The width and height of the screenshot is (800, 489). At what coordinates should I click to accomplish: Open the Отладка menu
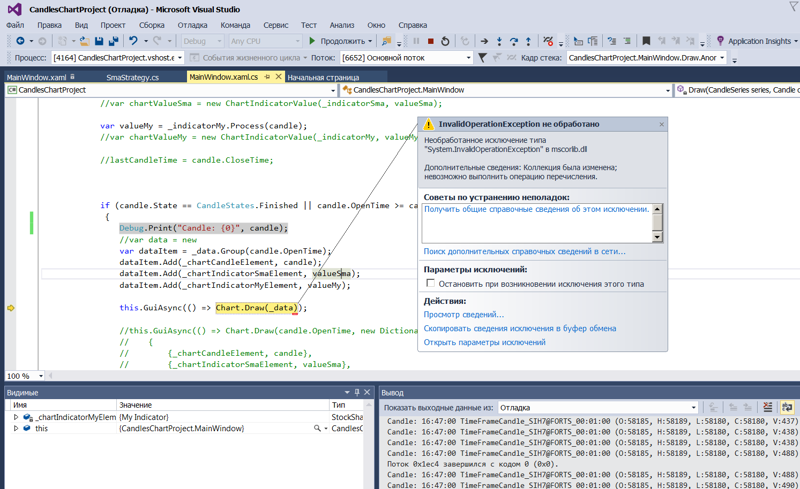click(x=192, y=25)
